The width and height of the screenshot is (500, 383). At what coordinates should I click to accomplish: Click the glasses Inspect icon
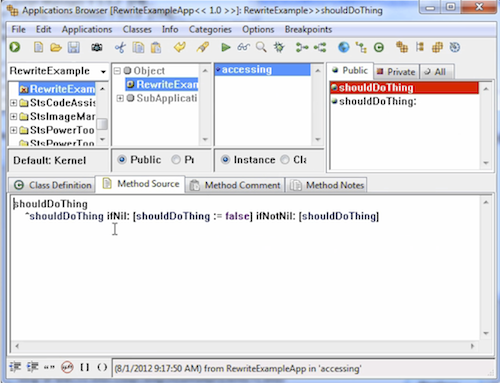243,47
